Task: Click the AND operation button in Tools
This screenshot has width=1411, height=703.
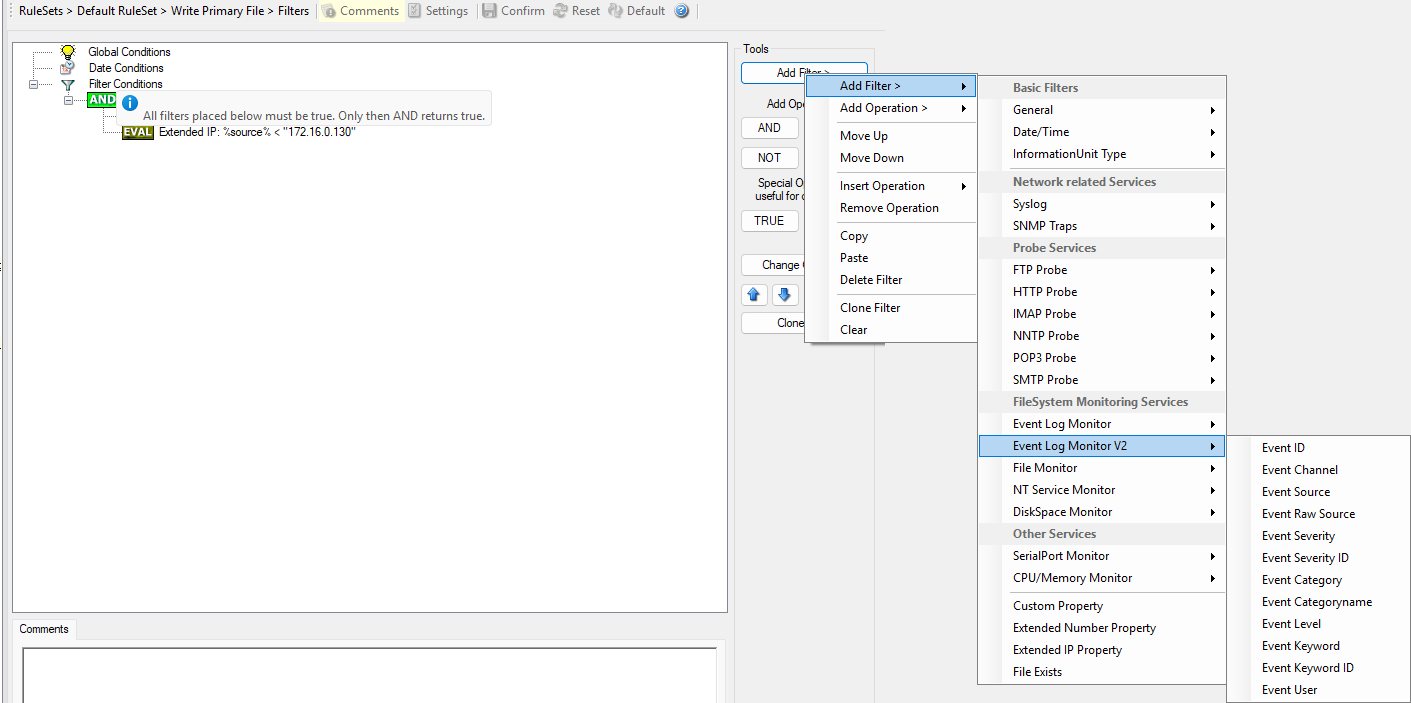Action: (x=769, y=128)
